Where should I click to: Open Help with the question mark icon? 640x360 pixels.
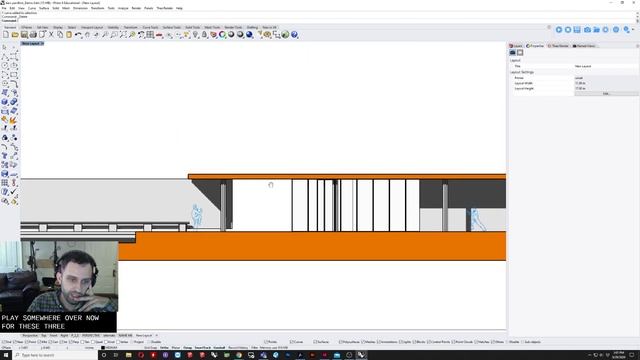(x=294, y=35)
